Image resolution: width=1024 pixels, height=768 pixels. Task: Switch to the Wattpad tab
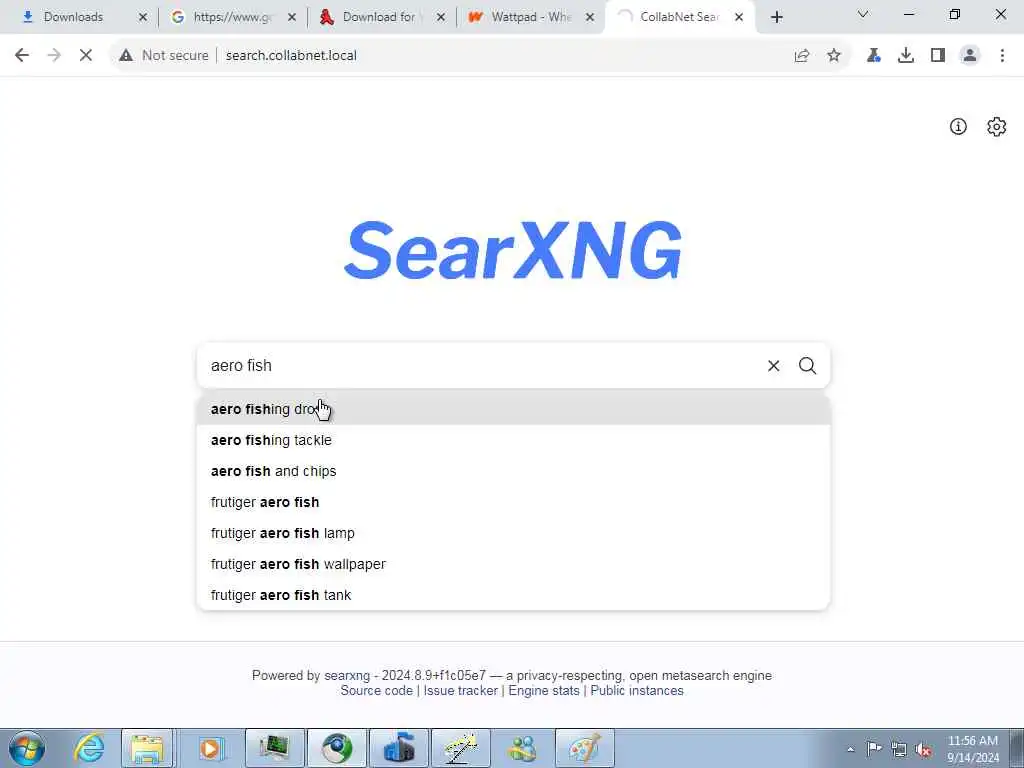coord(530,17)
